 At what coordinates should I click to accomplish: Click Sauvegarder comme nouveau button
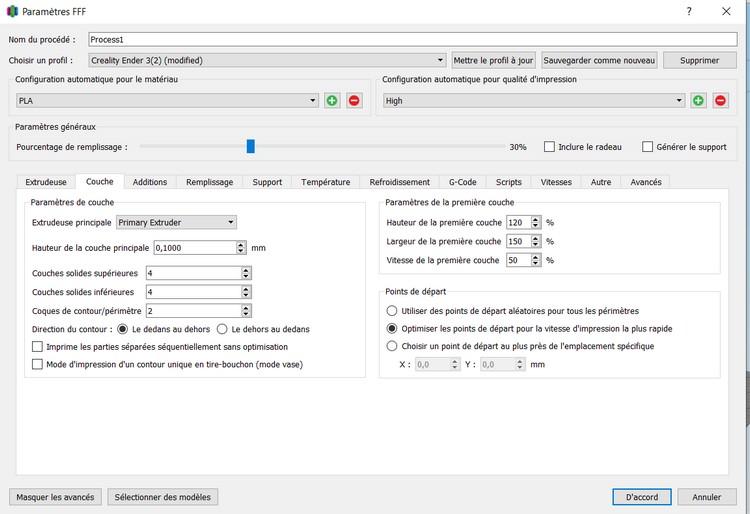pyautogui.click(x=599, y=60)
